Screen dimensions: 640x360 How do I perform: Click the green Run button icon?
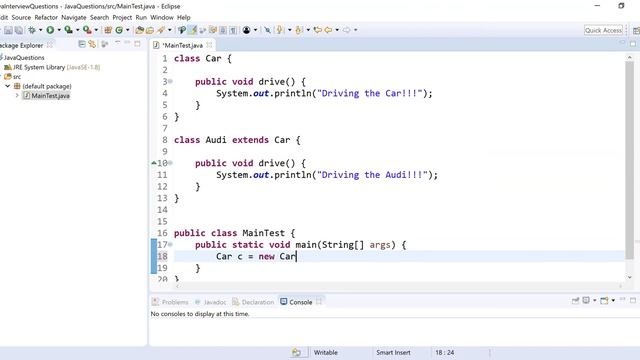[x=50, y=30]
